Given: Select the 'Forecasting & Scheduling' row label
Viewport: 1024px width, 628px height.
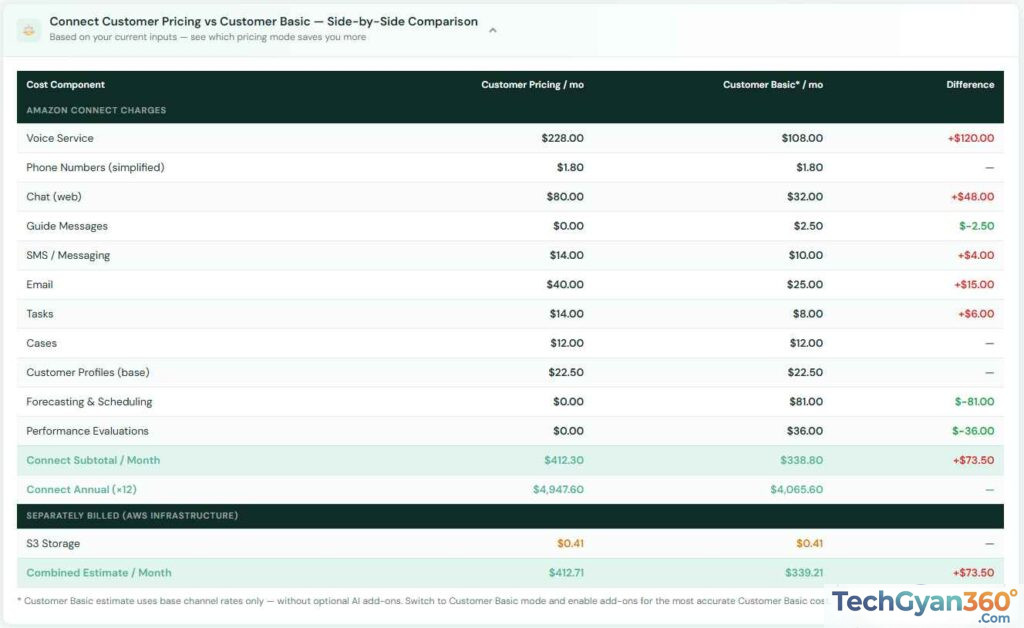Looking at the screenshot, I should coord(89,402).
